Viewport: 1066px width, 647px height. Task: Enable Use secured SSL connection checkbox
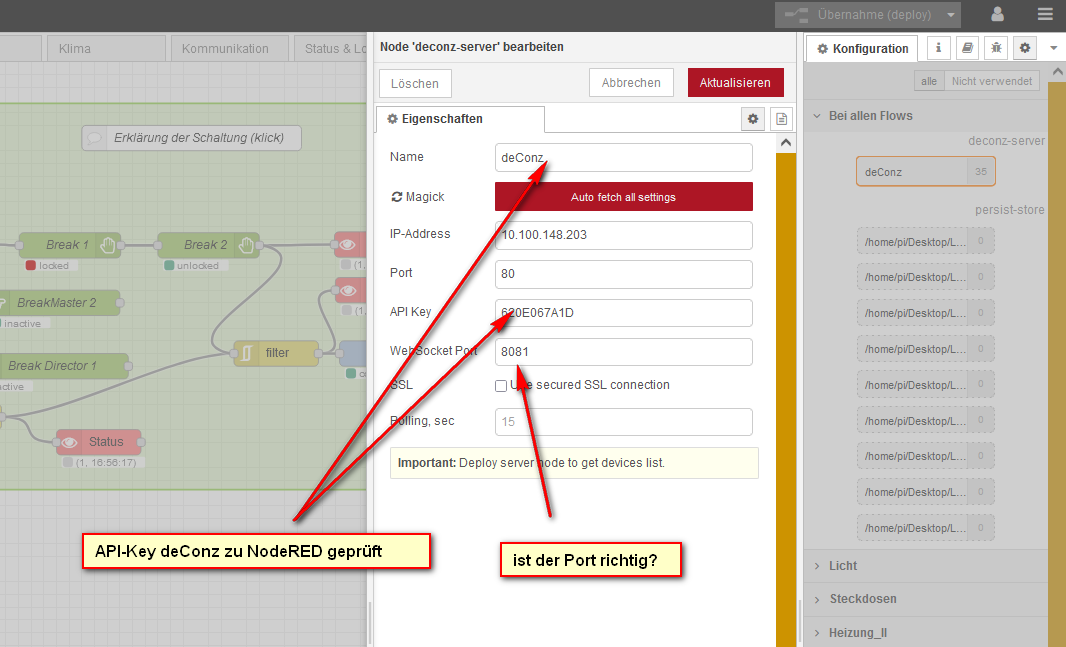click(501, 386)
